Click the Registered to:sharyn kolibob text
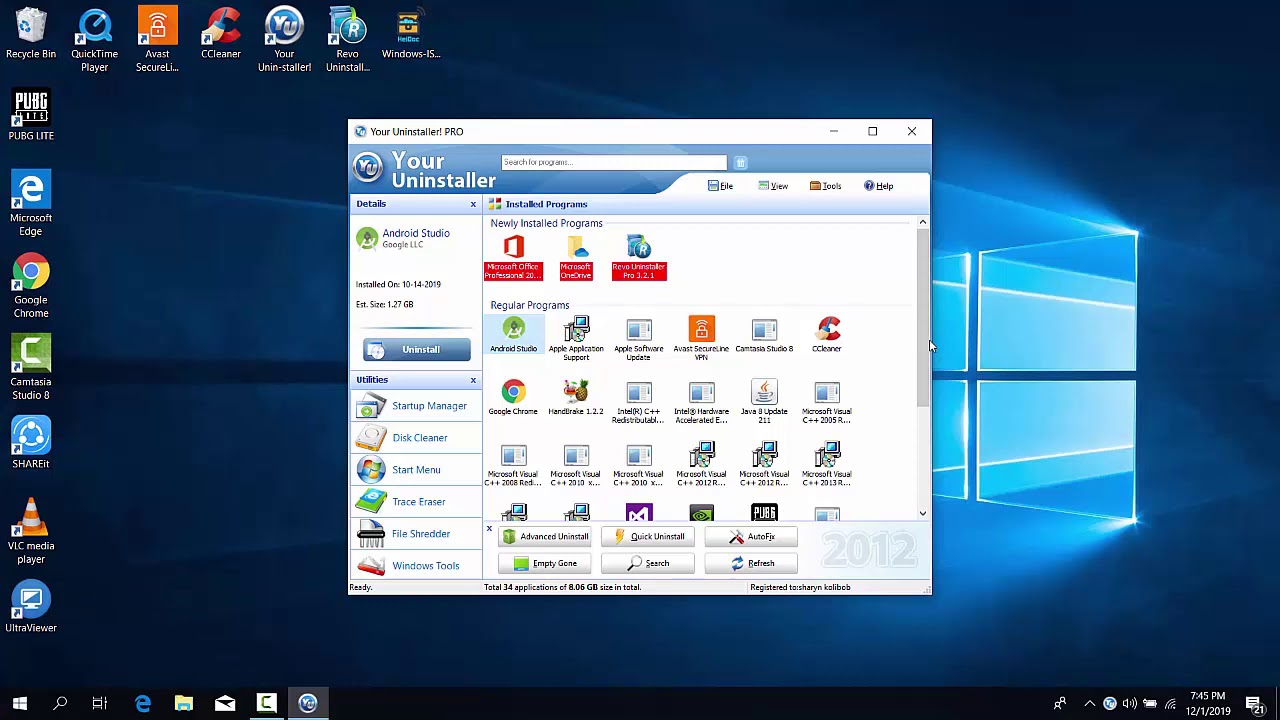The image size is (1280, 720). pyautogui.click(x=800, y=587)
